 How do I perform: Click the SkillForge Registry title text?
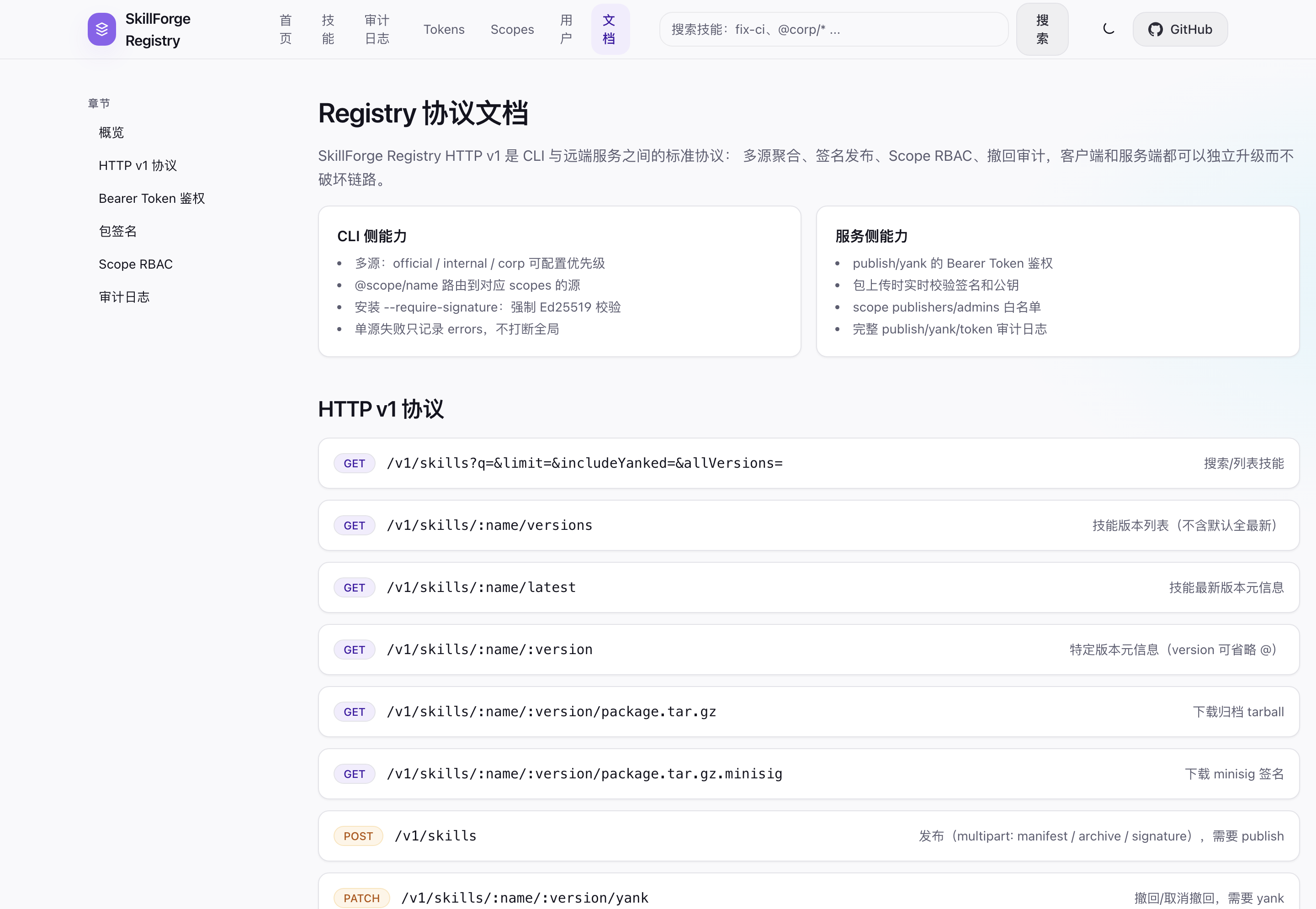[x=158, y=30]
